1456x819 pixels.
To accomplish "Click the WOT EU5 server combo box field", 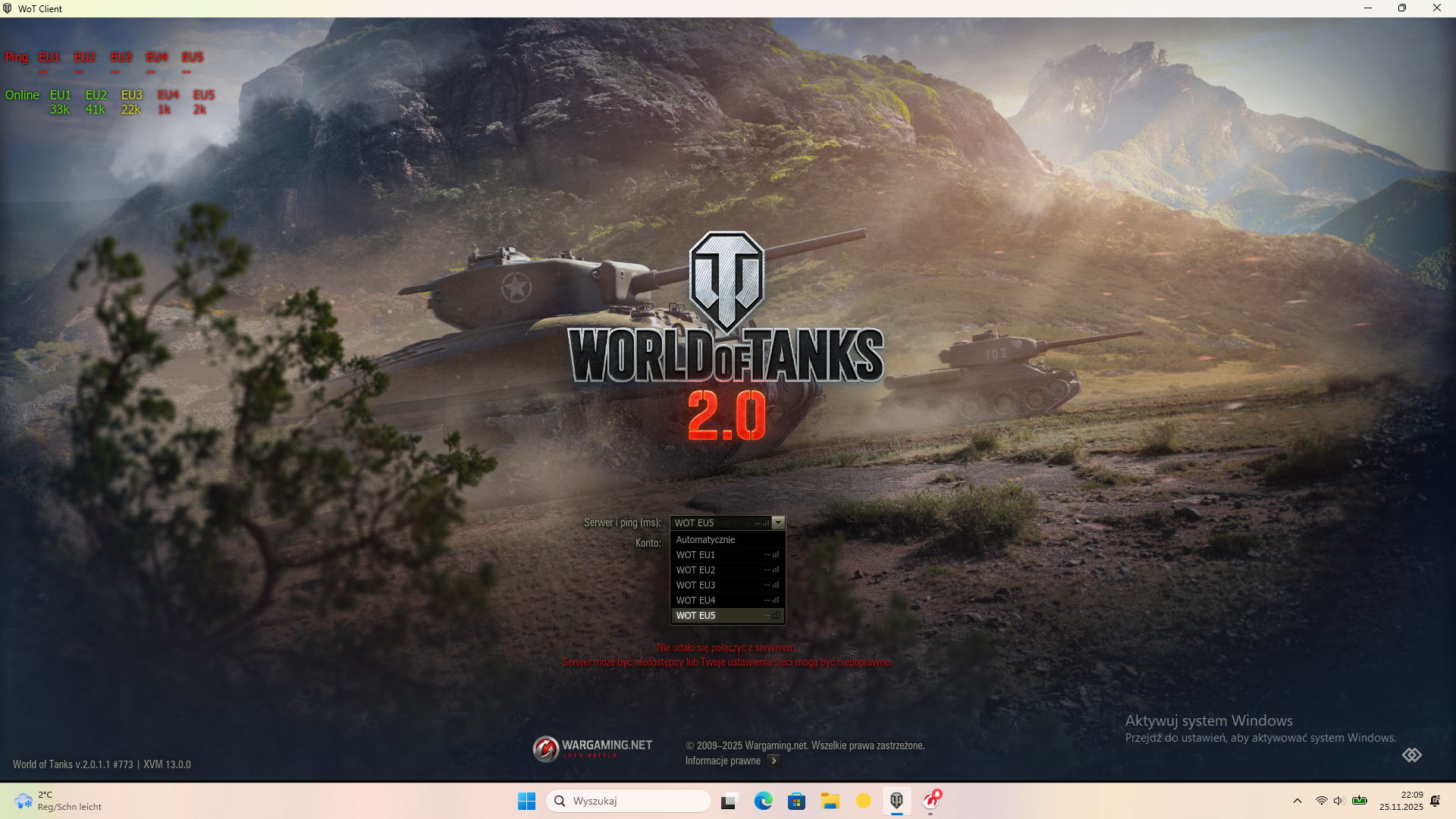I will pos(727,522).
